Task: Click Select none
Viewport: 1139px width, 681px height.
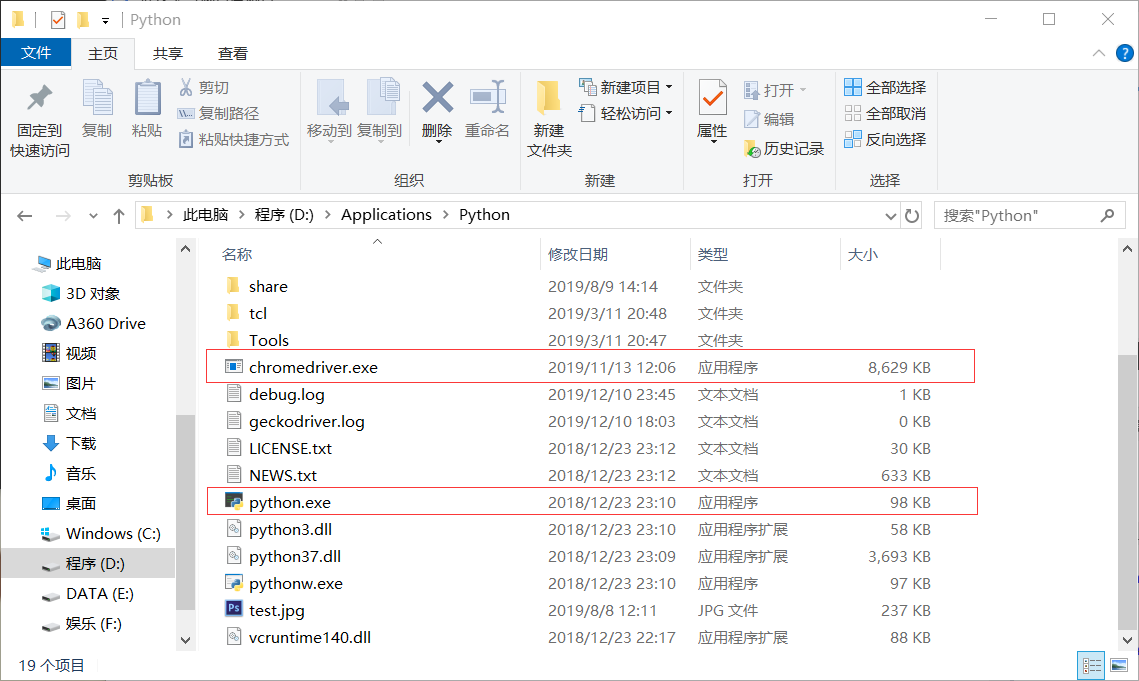Action: click(x=885, y=113)
